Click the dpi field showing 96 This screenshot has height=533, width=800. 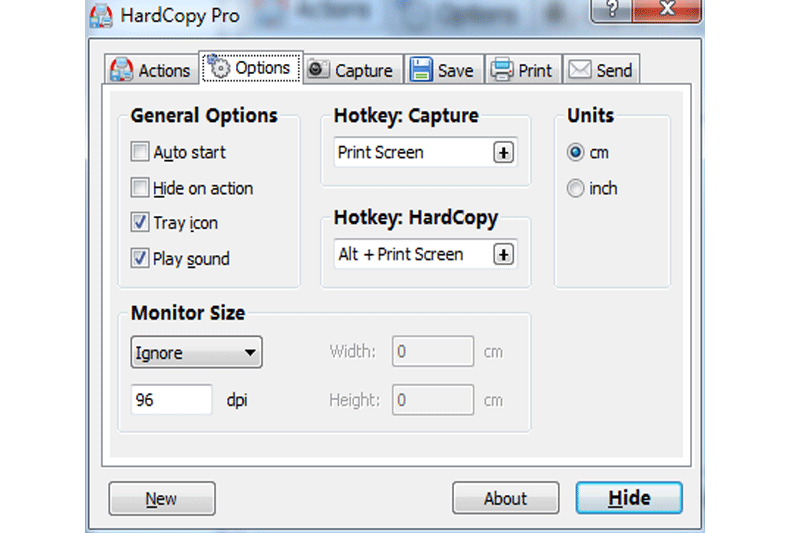coord(171,399)
